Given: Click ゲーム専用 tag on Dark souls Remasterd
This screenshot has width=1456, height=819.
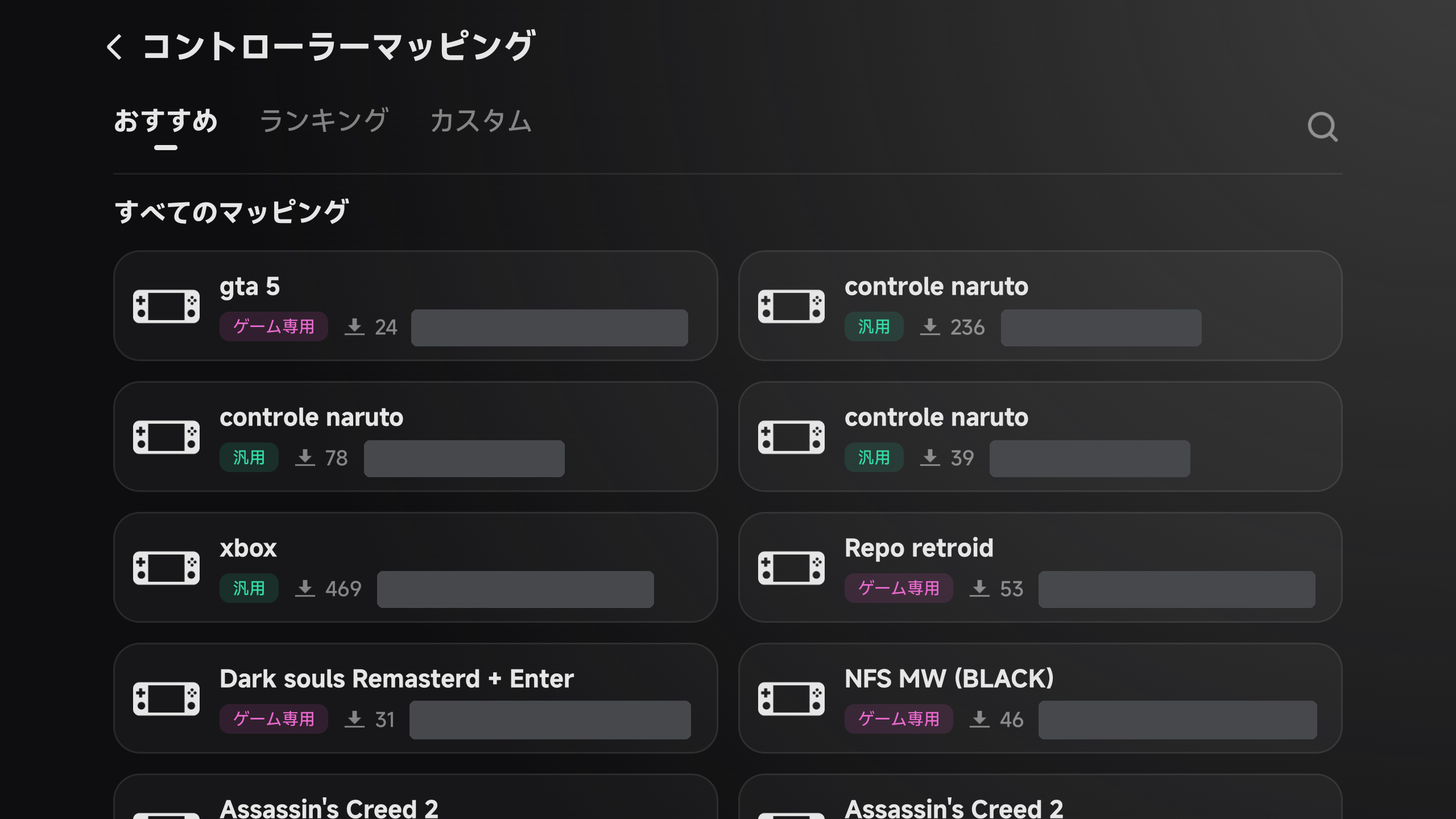Looking at the screenshot, I should 274,719.
